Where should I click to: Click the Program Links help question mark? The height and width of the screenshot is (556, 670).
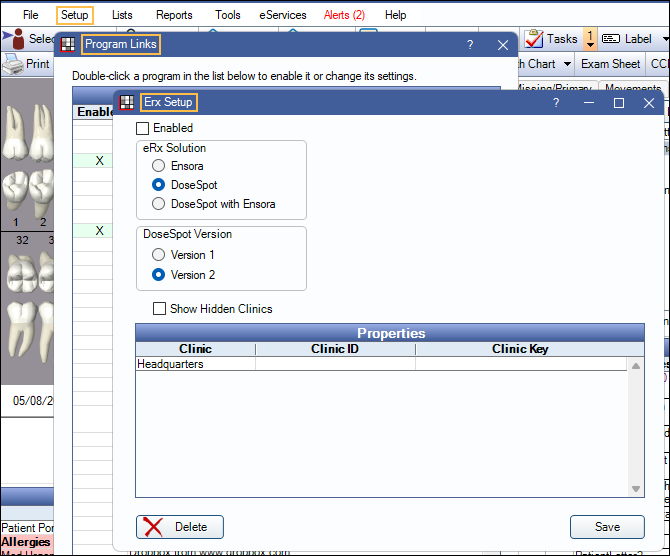coord(470,45)
